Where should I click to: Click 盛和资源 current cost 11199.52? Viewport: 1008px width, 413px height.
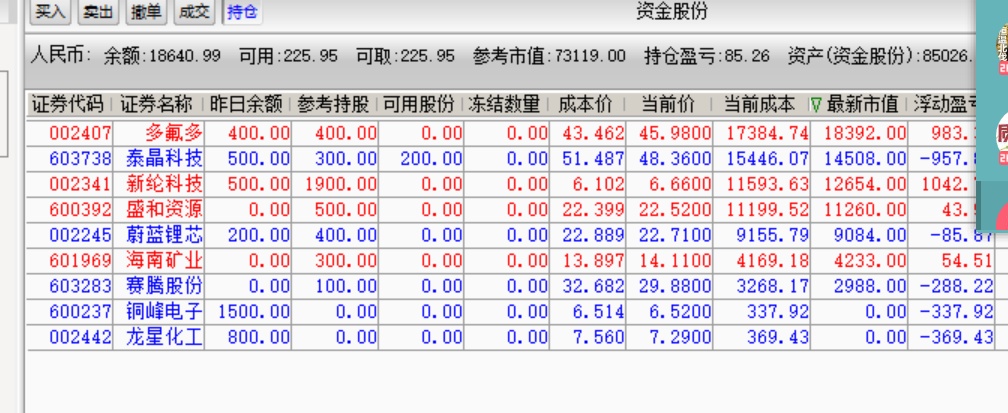point(768,210)
